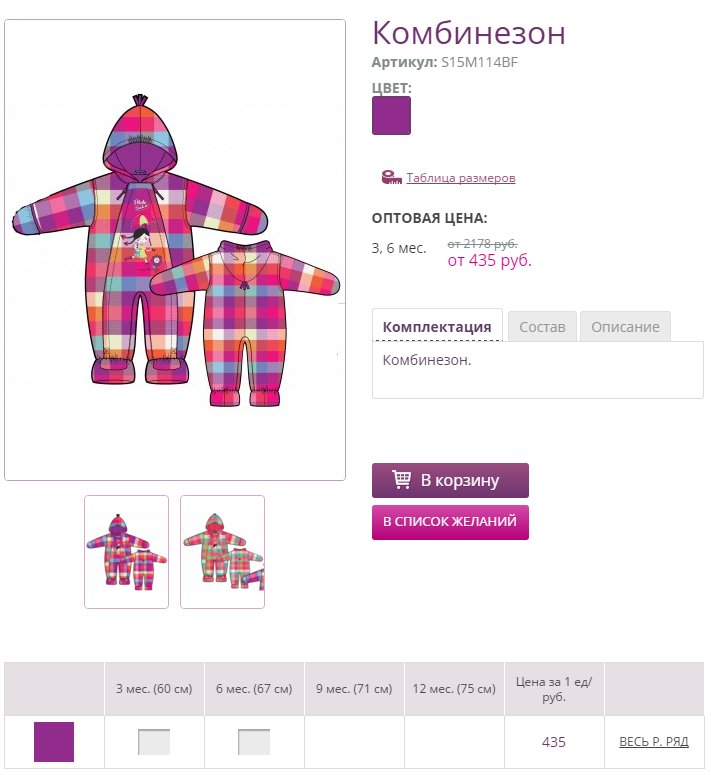Switch to the Состав tab
Viewport: 711px width, 775px height.
[542, 327]
